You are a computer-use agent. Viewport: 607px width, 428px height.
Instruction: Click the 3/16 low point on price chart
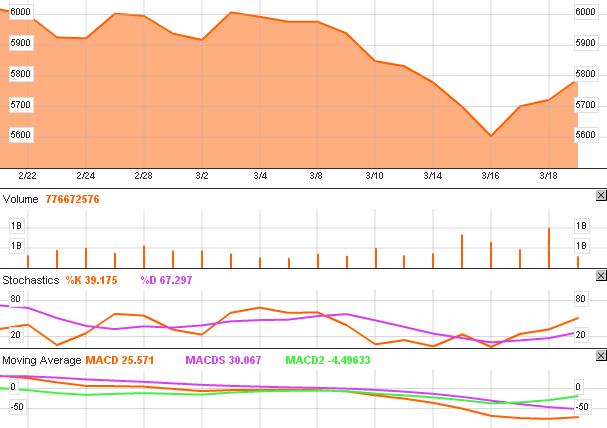[x=490, y=136]
